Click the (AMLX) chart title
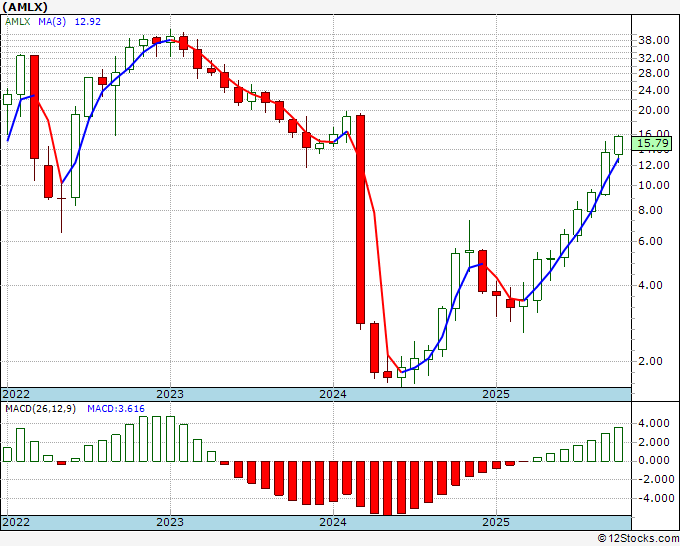 point(25,7)
